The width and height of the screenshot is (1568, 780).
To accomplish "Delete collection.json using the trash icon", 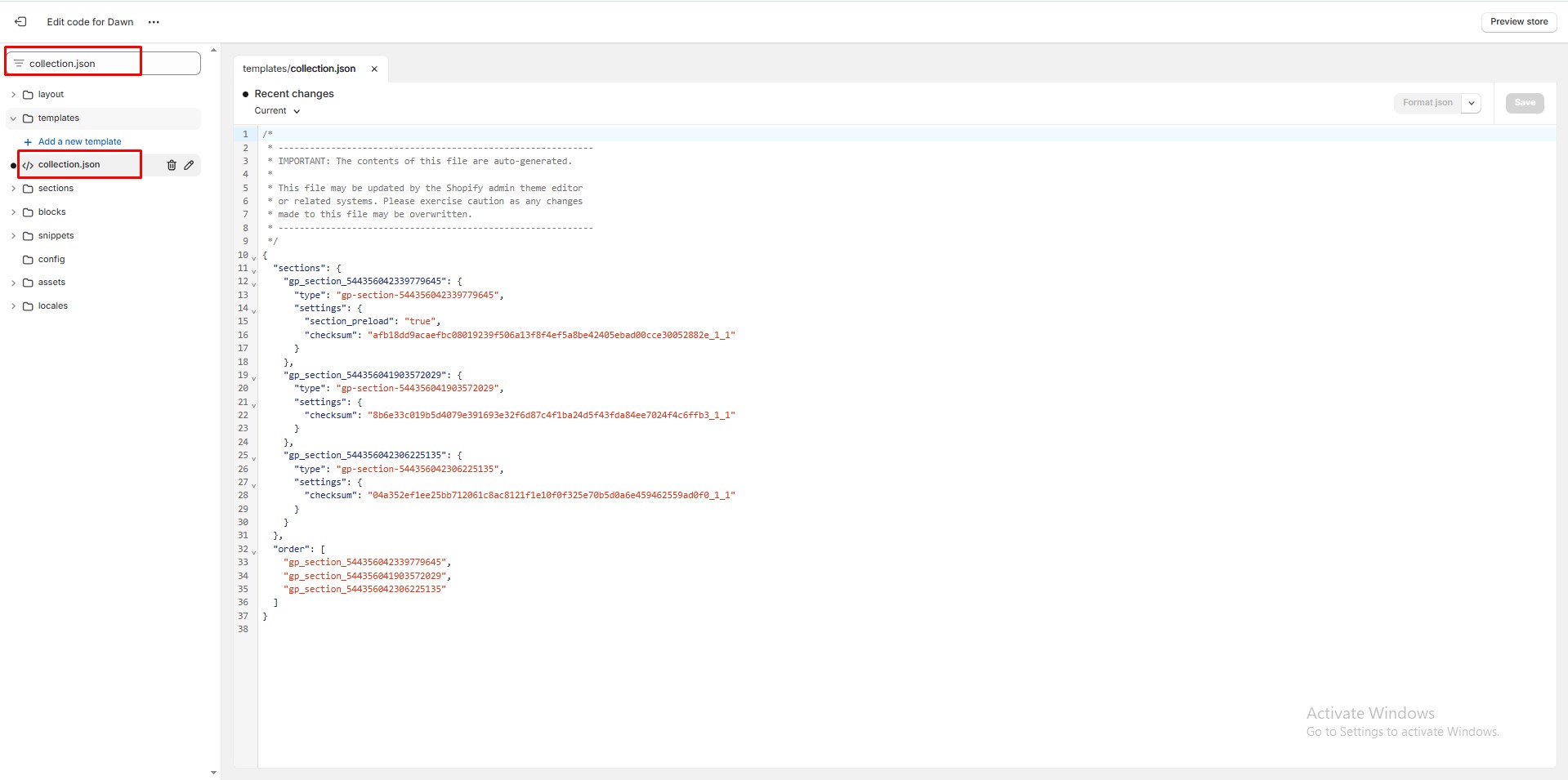I will [x=171, y=165].
